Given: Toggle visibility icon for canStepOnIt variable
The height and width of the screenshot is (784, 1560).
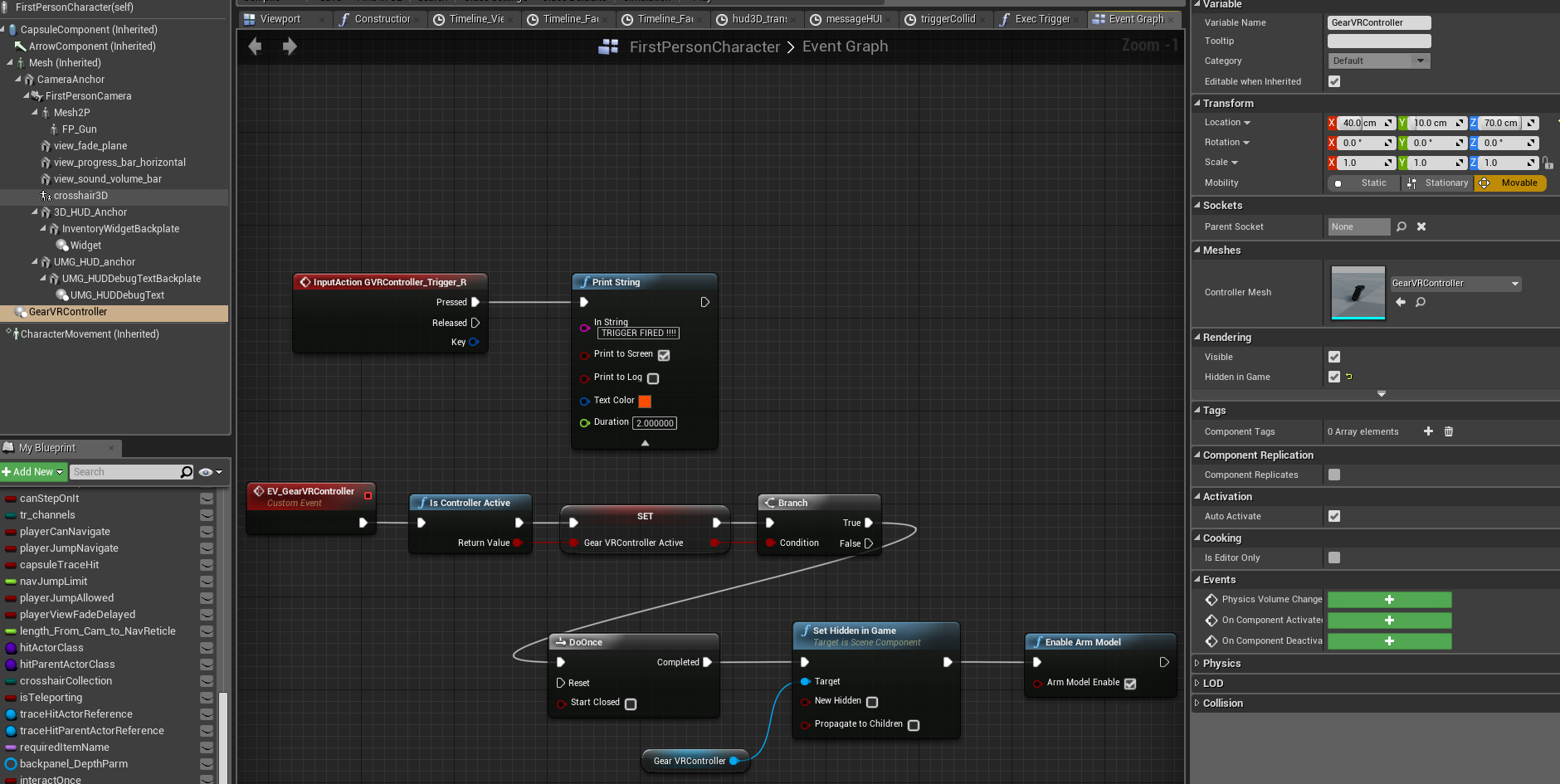Looking at the screenshot, I should click(207, 499).
